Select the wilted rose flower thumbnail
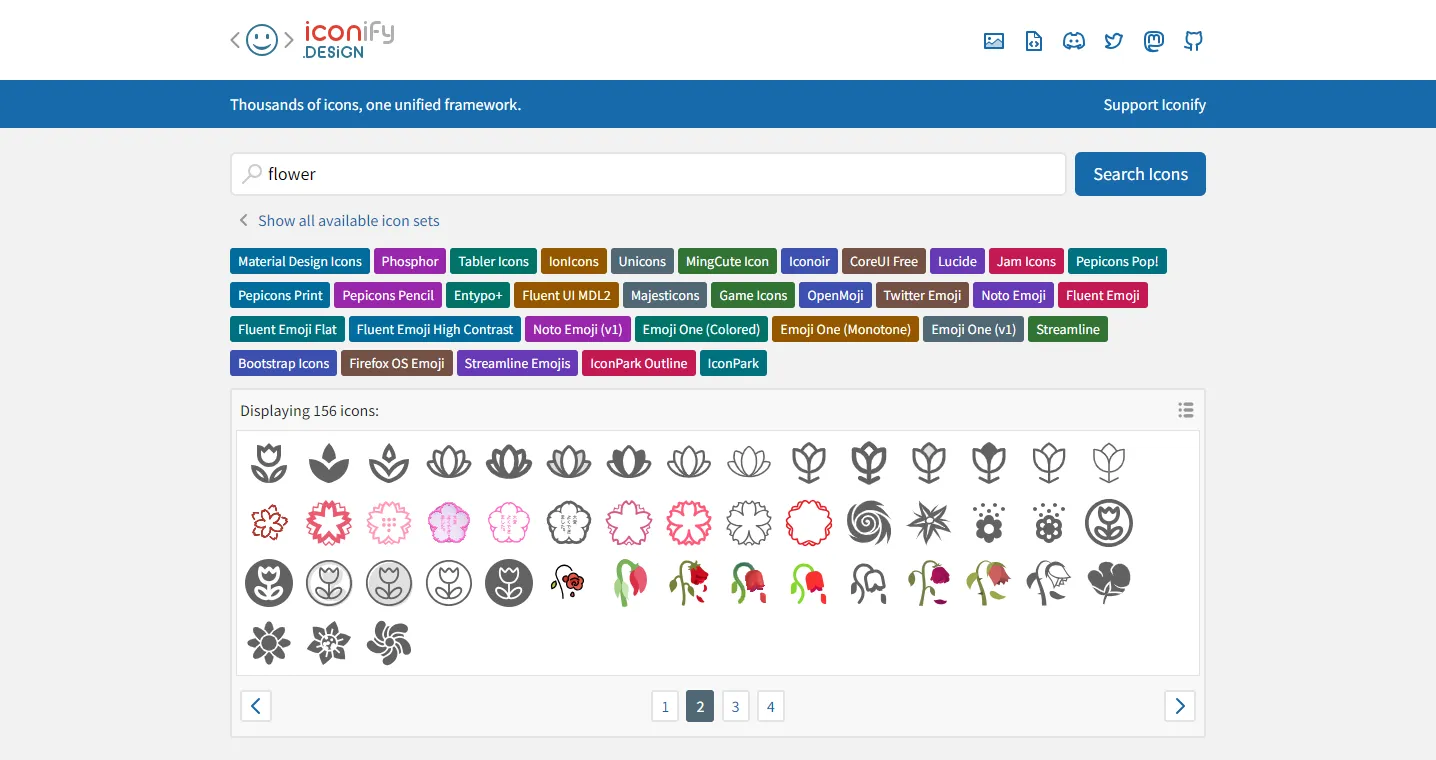 [x=629, y=583]
